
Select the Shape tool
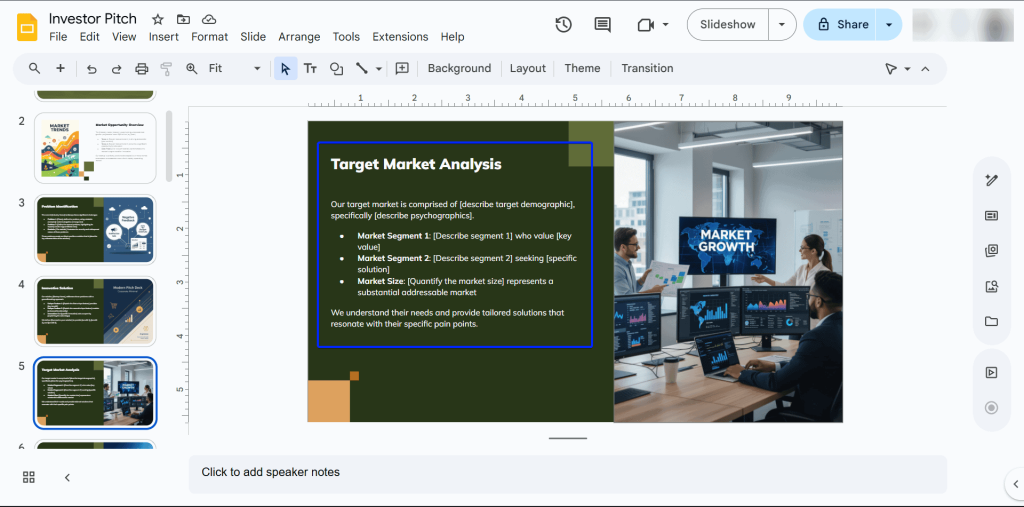pyautogui.click(x=336, y=69)
